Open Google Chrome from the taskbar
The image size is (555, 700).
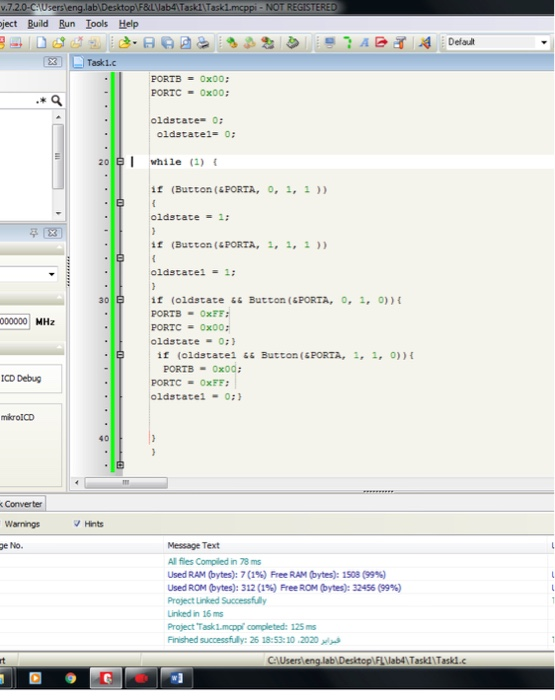click(x=71, y=679)
